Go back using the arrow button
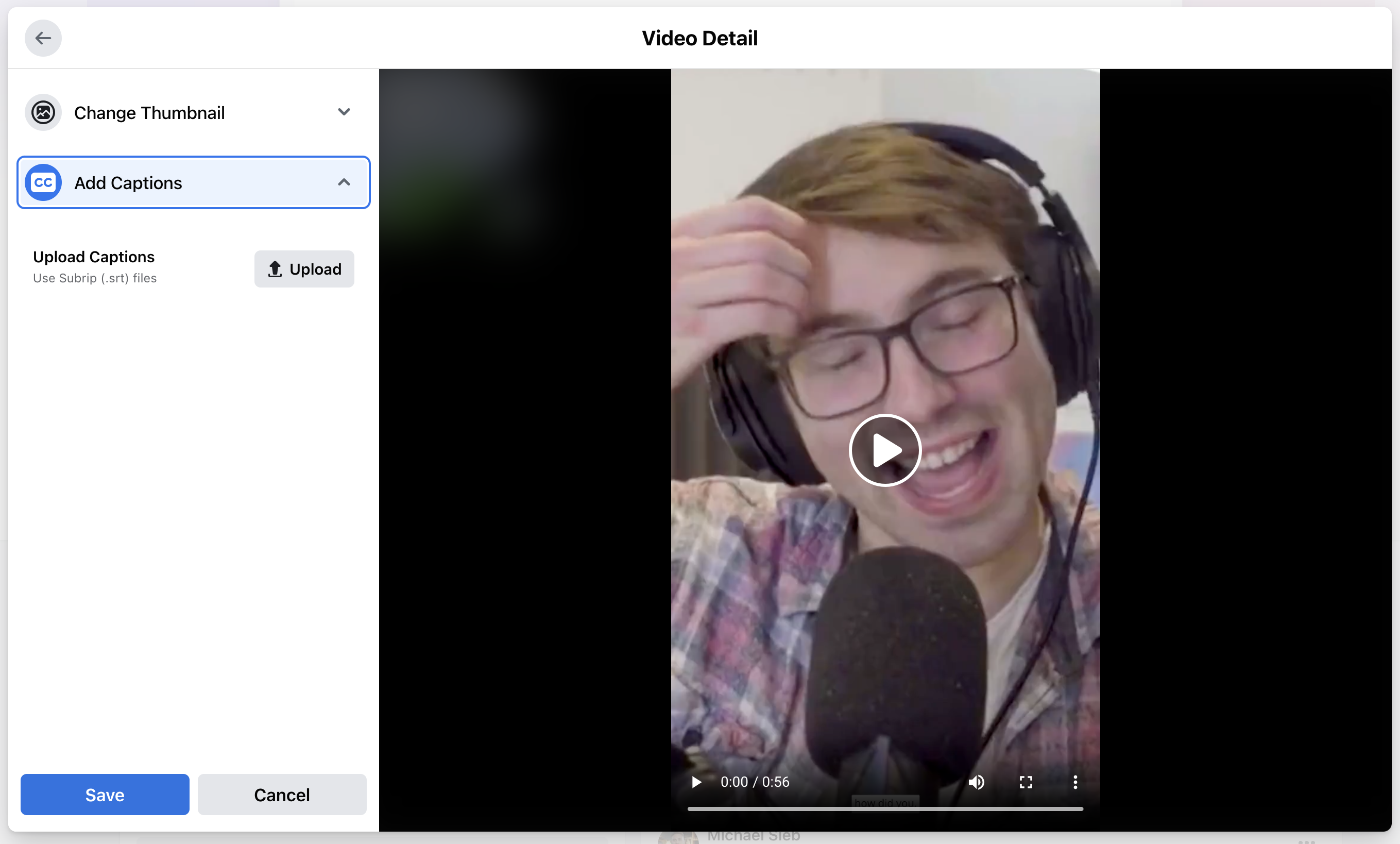 coord(43,38)
